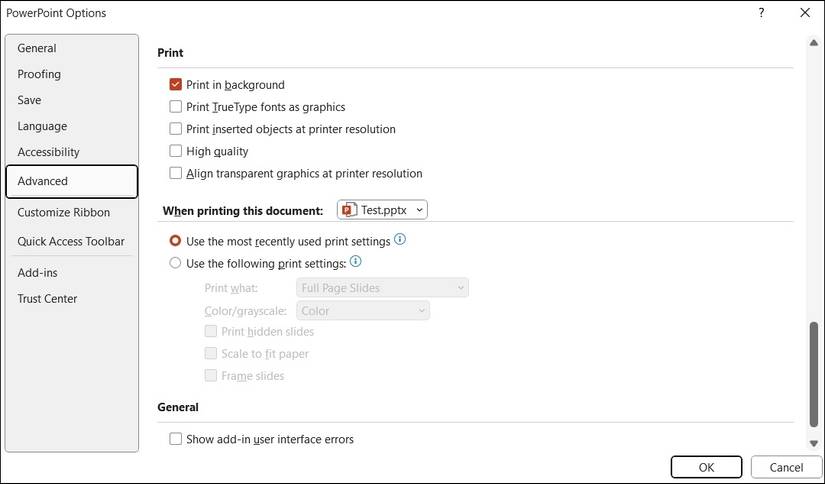The height and width of the screenshot is (484, 825).
Task: Uncheck Print in background
Action: (176, 85)
